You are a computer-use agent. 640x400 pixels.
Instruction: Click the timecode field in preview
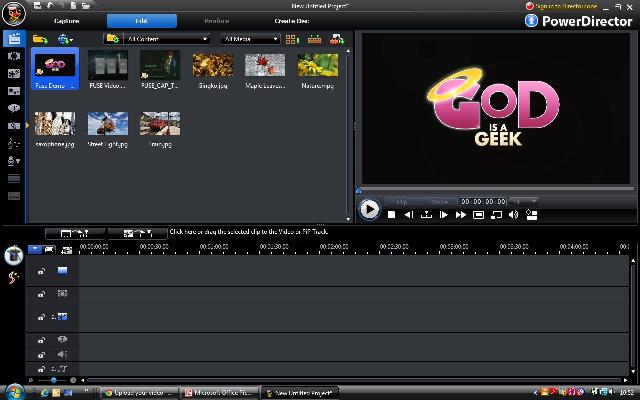coord(483,202)
